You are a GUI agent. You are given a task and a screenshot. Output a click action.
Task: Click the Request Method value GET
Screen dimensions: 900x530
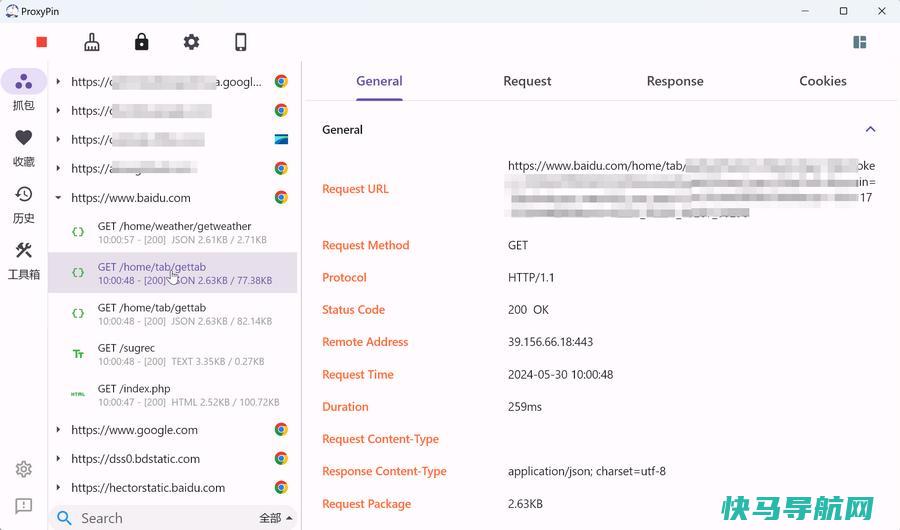pos(518,245)
